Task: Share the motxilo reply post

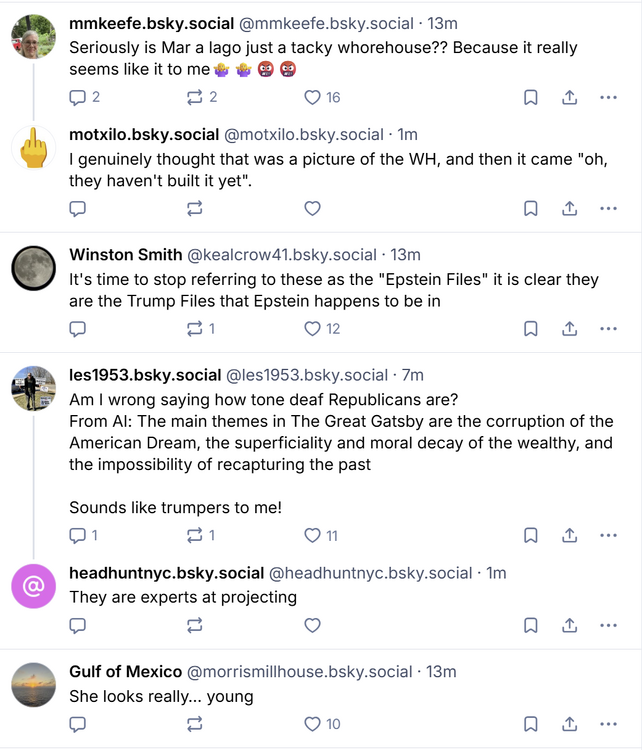Action: [x=569, y=208]
